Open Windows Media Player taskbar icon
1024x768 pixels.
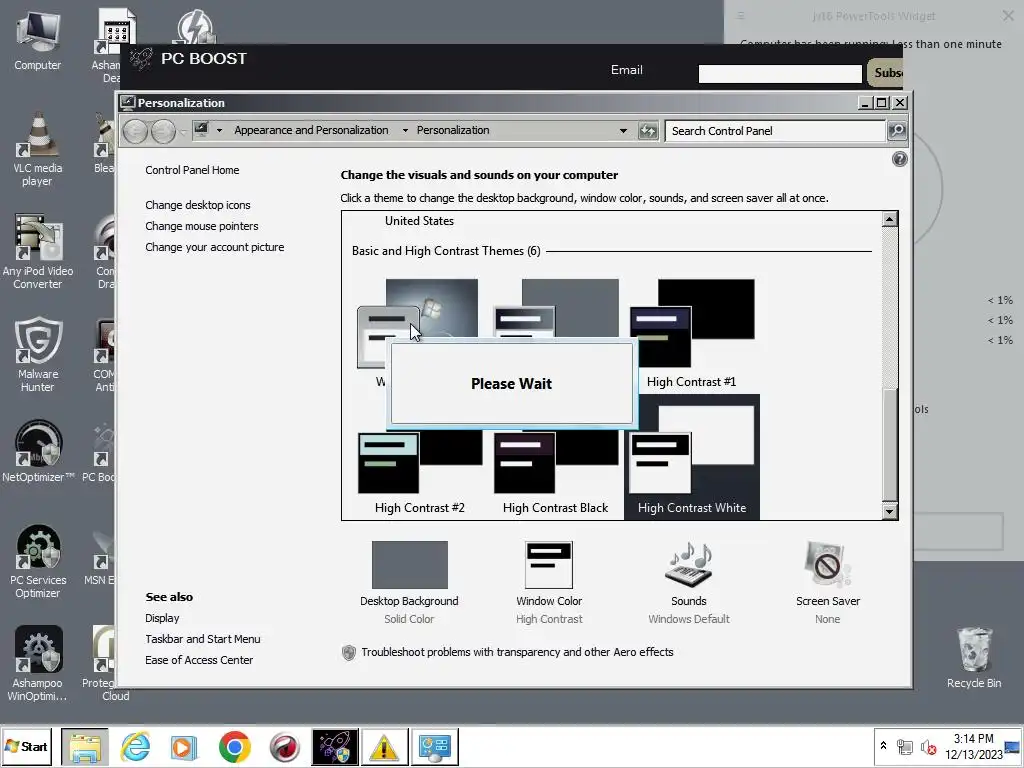pyautogui.click(x=184, y=746)
